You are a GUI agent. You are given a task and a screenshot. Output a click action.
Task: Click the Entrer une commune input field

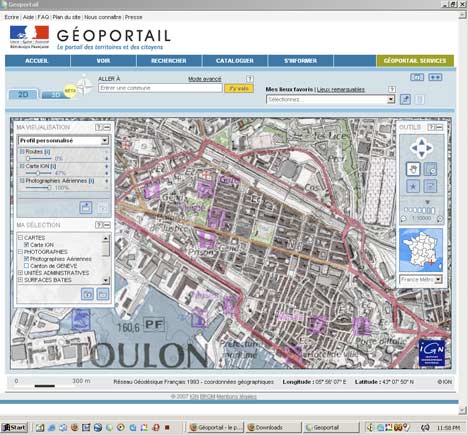click(x=160, y=88)
